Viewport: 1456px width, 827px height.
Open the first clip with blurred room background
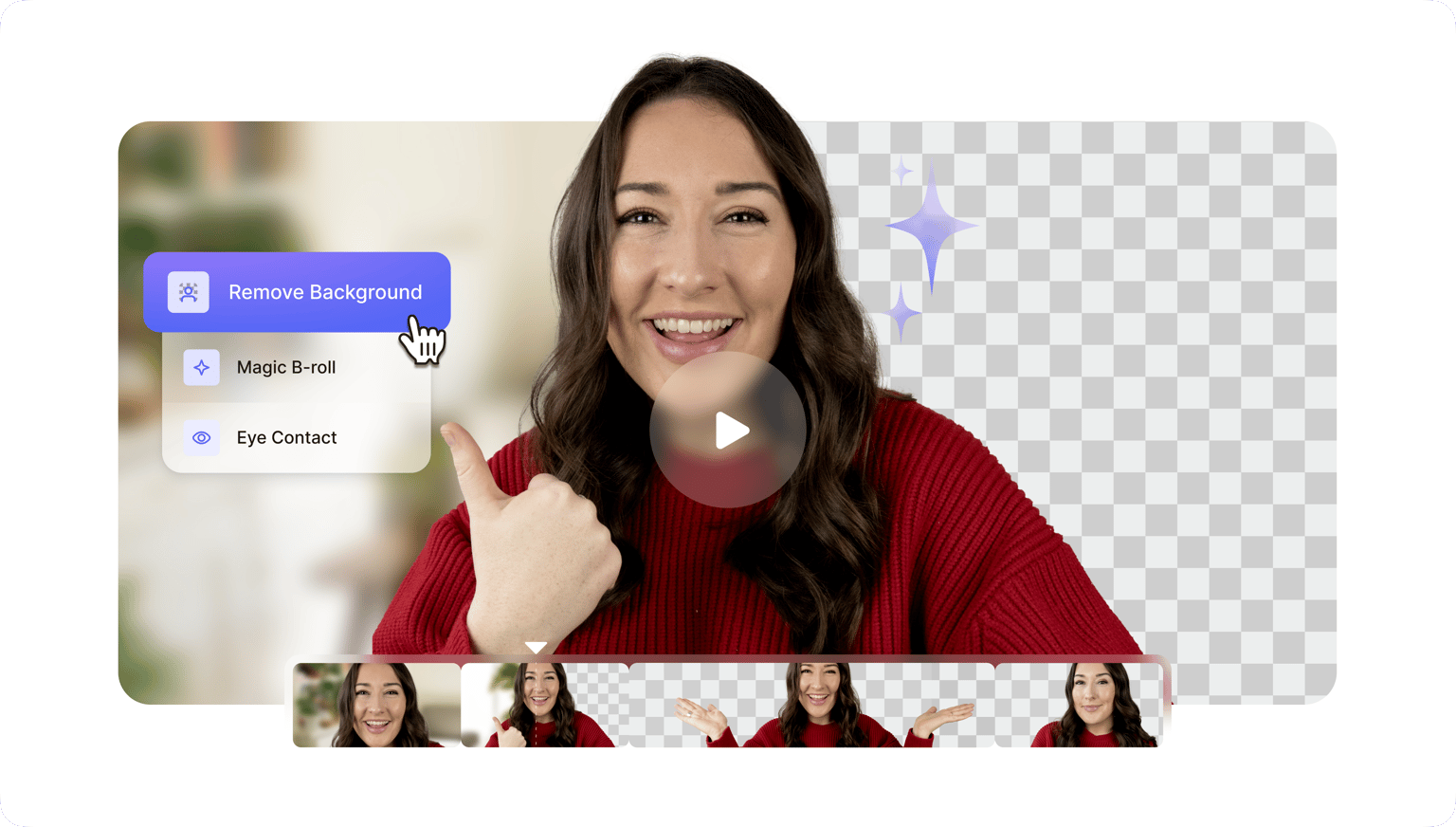[x=376, y=705]
